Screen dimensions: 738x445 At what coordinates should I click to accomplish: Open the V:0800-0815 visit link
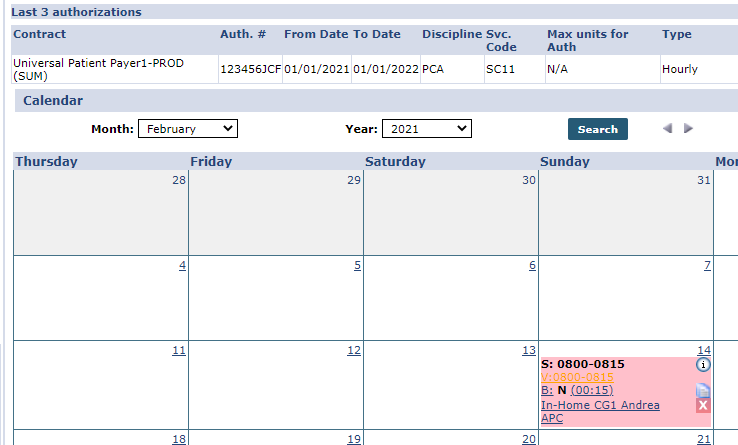577,378
